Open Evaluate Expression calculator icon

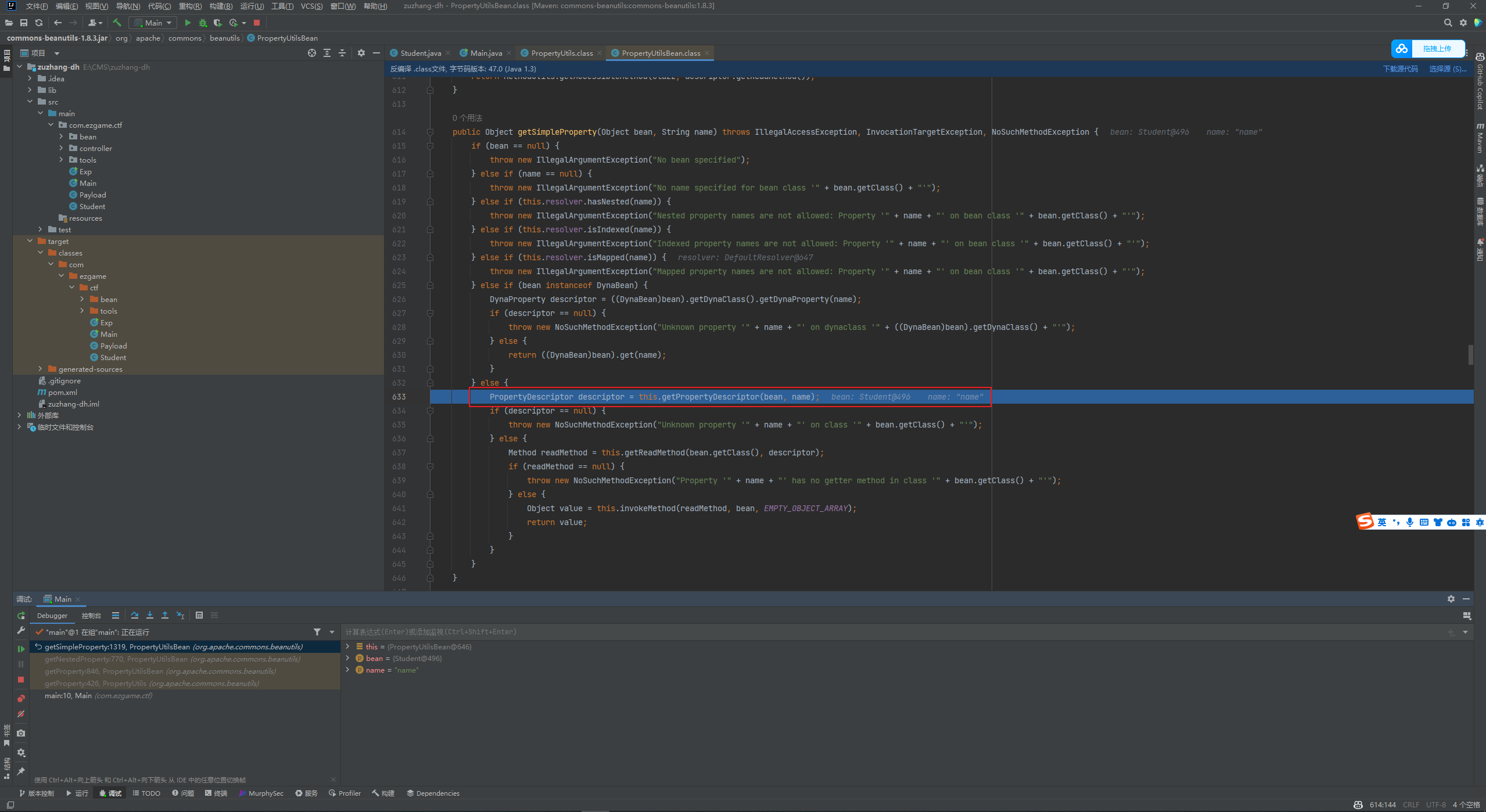[199, 615]
